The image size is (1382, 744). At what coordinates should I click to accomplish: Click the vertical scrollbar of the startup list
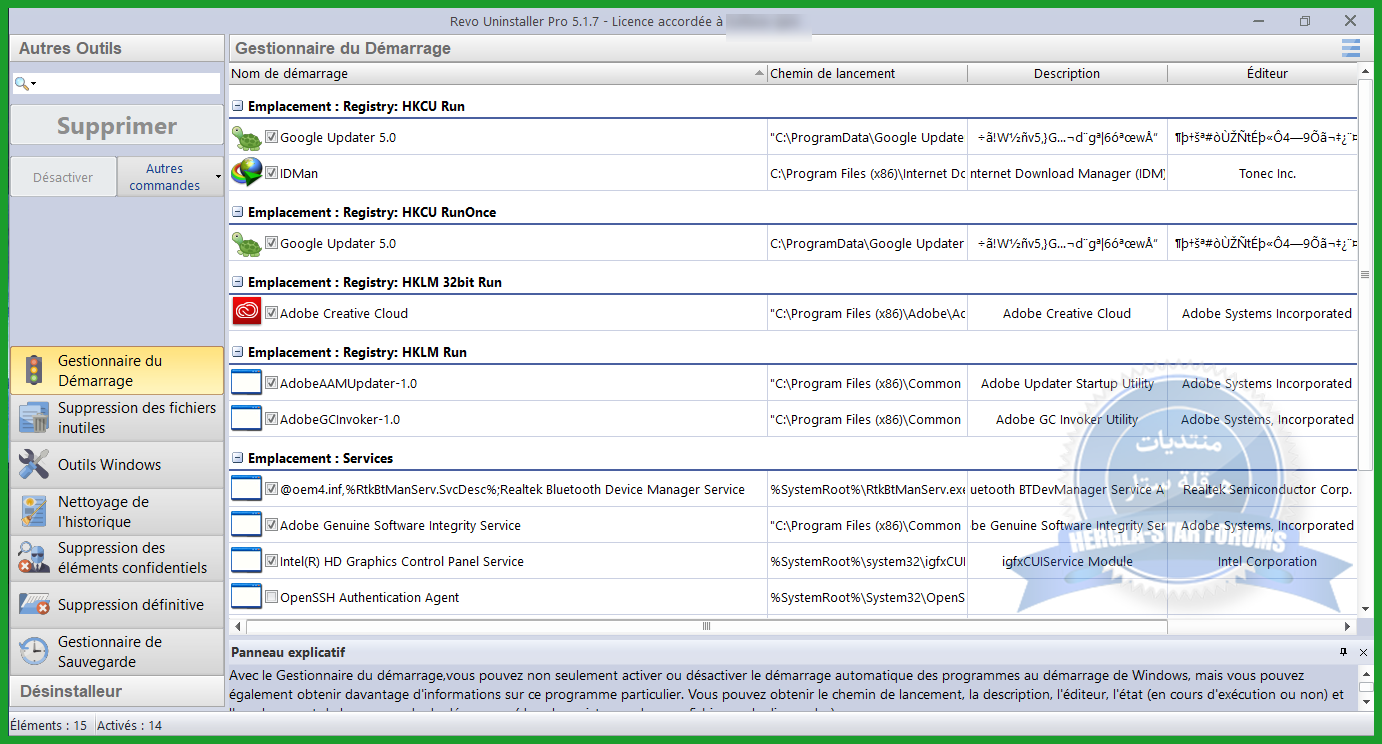[1365, 275]
